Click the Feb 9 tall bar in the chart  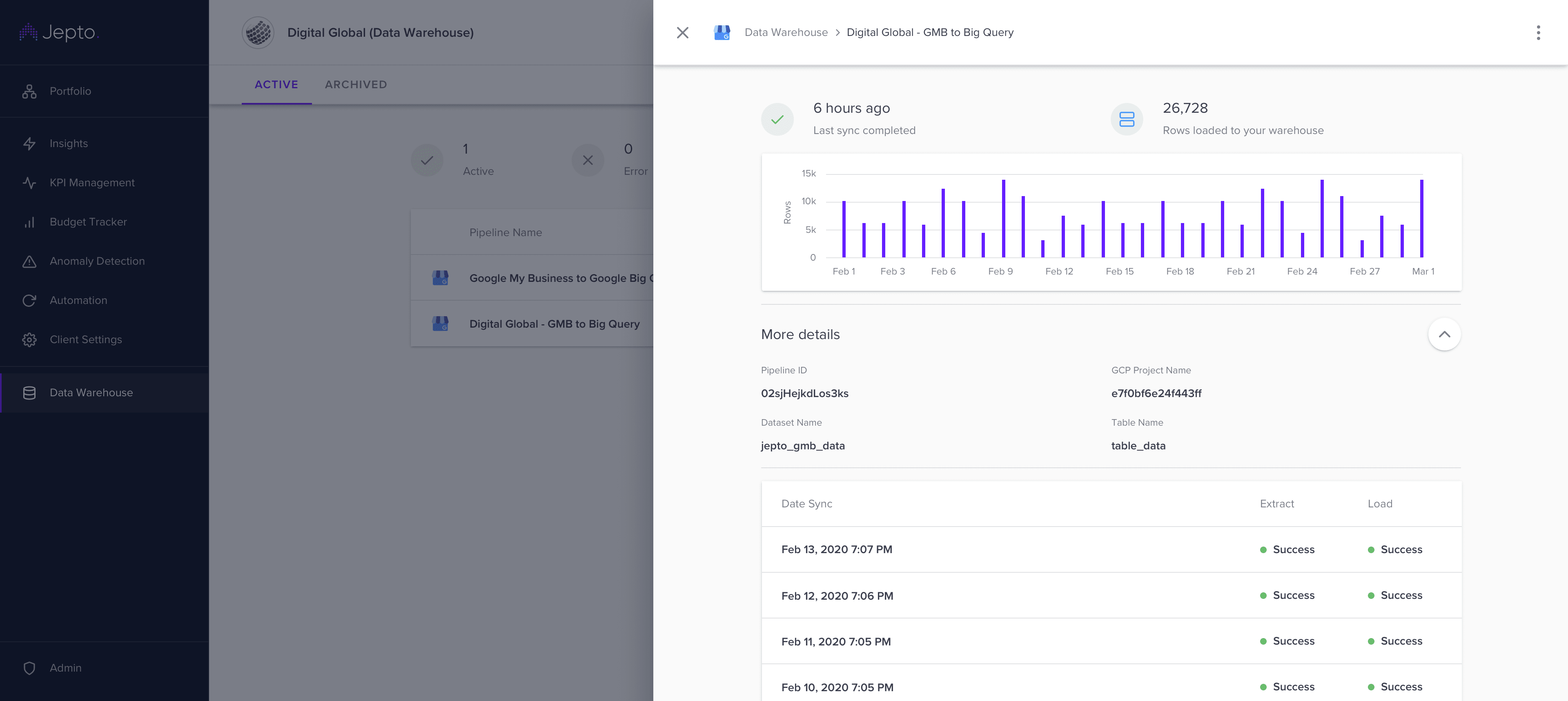tap(1003, 219)
